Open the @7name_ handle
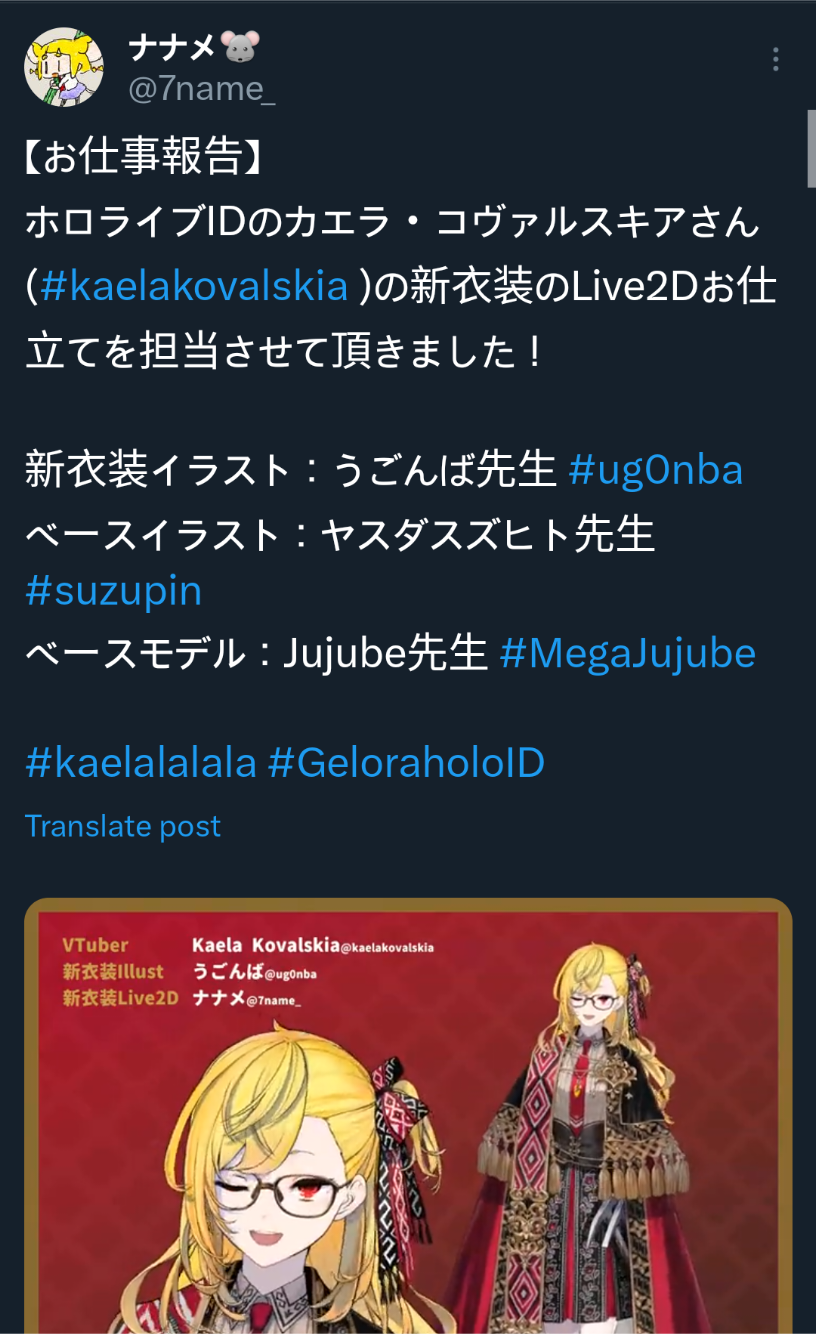This screenshot has width=816, height=1334. click(201, 89)
